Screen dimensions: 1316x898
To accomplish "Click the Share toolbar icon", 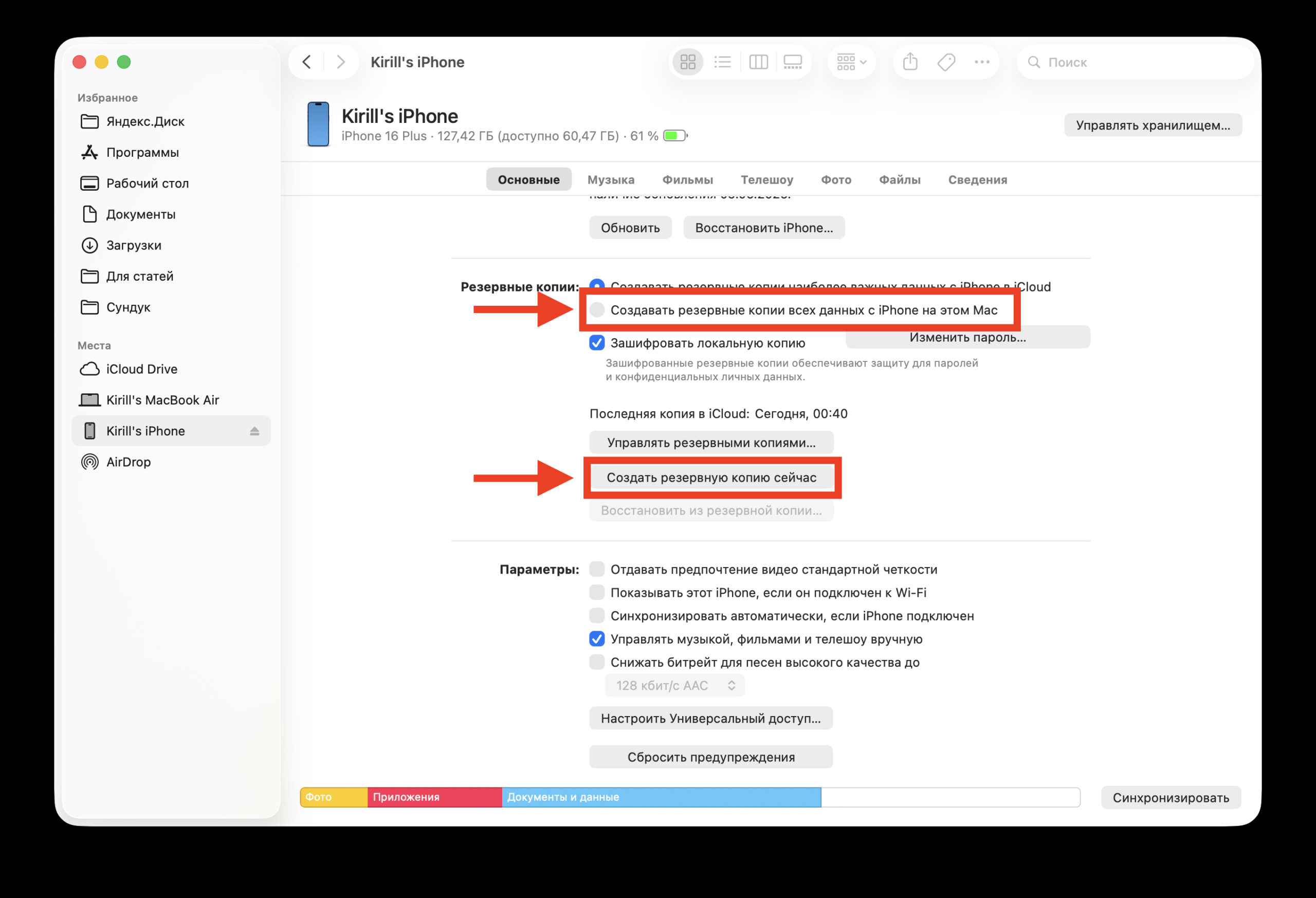I will coord(910,61).
